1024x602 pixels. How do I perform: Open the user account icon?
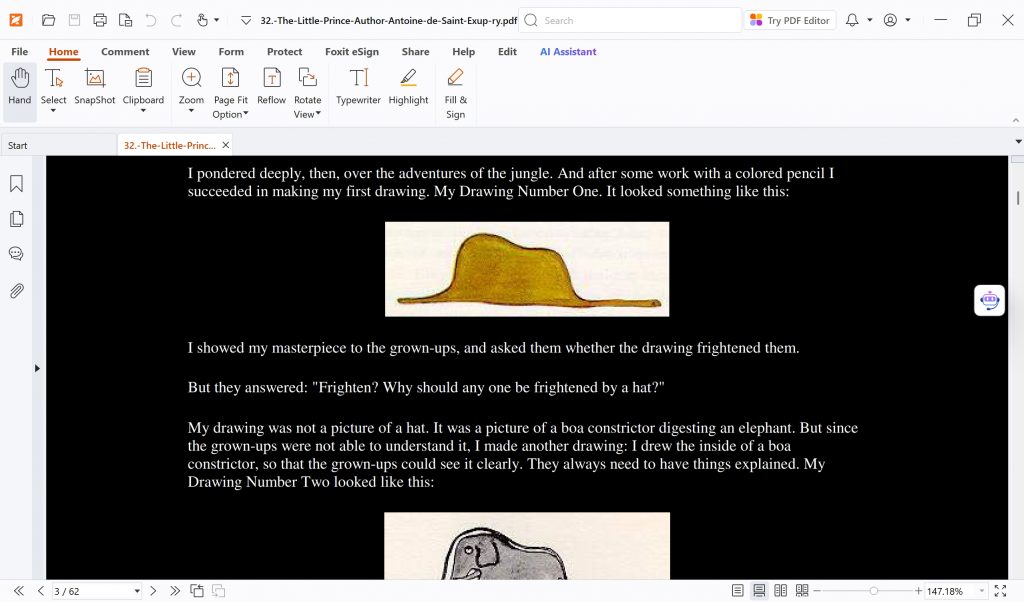pos(890,20)
